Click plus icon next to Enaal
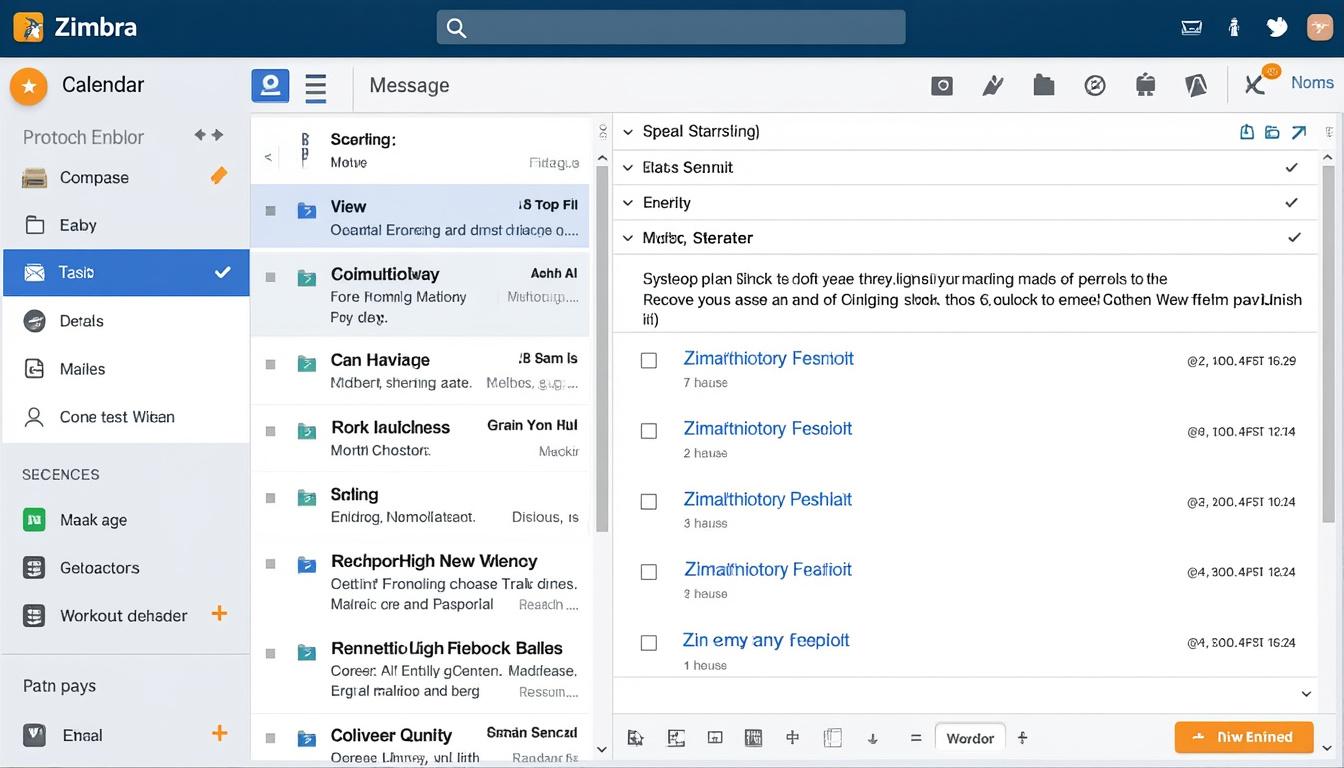This screenshot has height=768, width=1344. (x=219, y=734)
